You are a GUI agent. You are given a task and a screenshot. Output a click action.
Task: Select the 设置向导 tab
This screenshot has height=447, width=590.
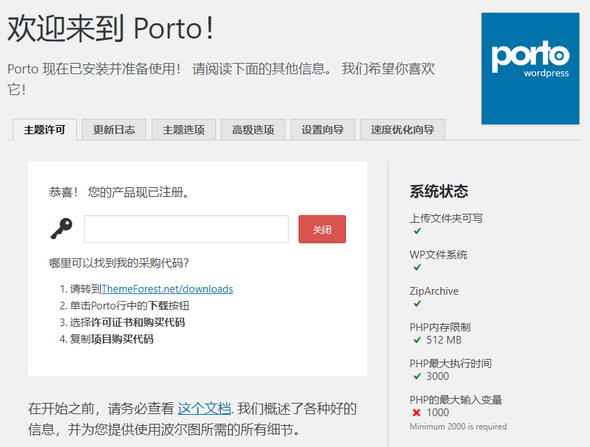pos(322,130)
